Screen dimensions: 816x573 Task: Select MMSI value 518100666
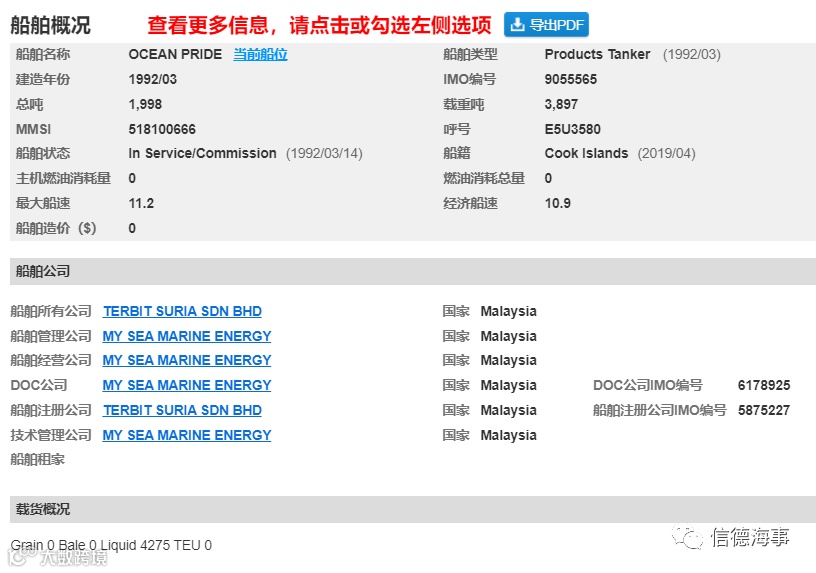pyautogui.click(x=162, y=129)
